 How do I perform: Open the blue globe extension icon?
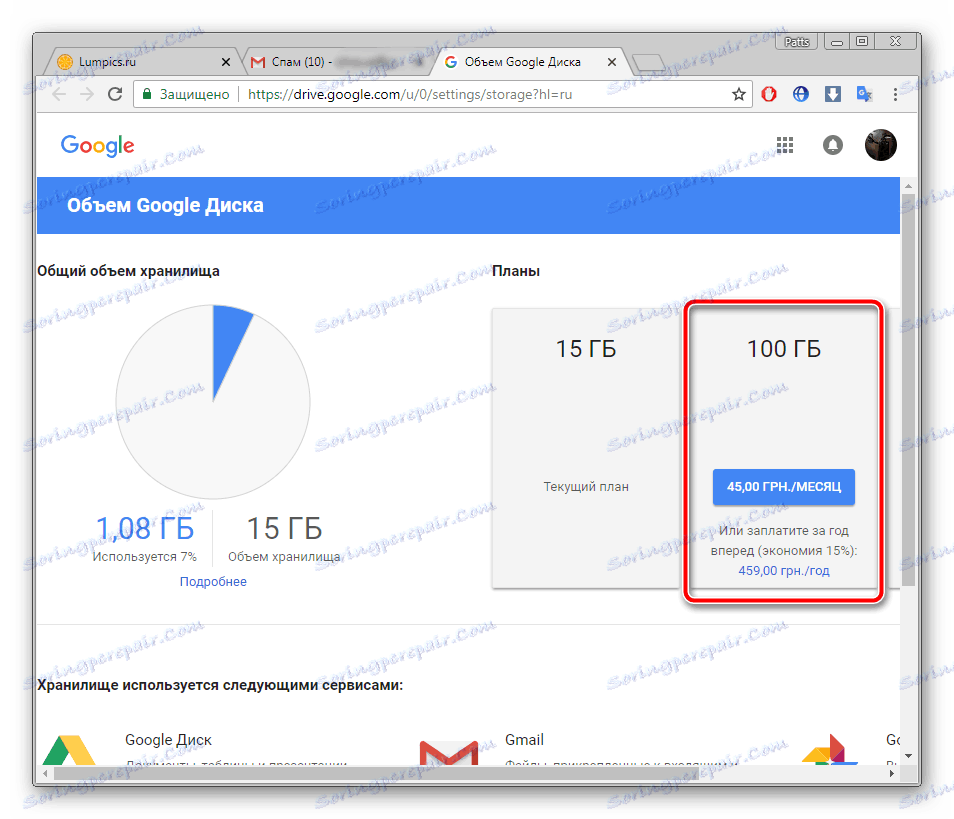tap(800, 93)
